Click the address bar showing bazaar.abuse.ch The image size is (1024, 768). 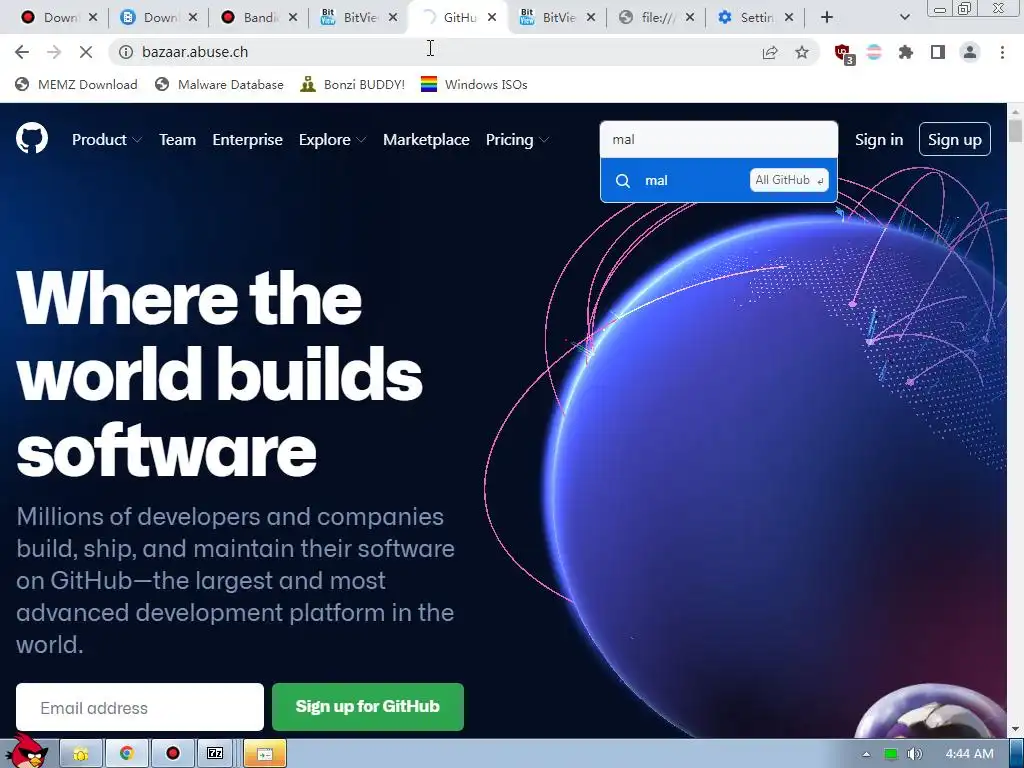pos(431,52)
